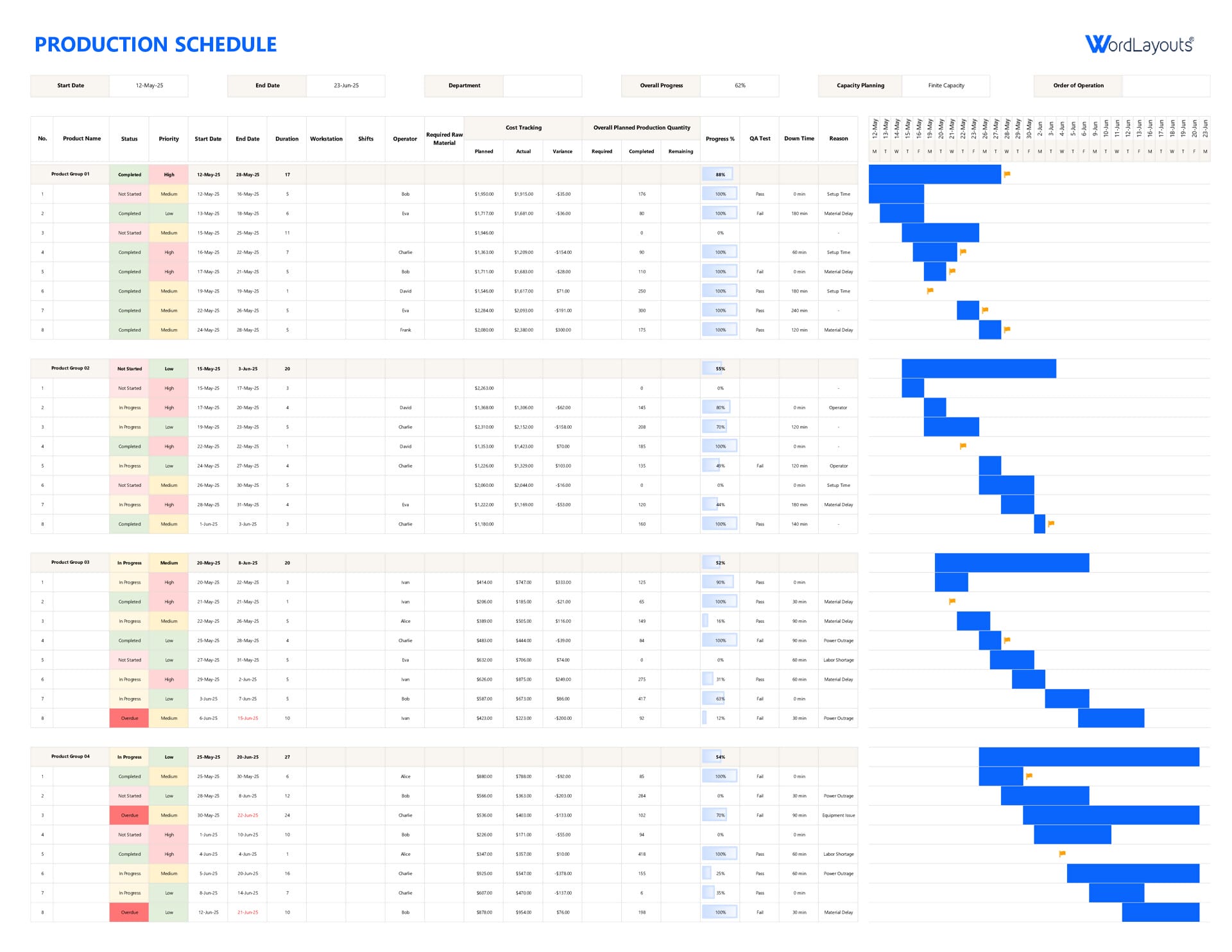Viewport: 1232px width, 952px height.
Task: Select the Order of Operation field
Action: [1167, 85]
